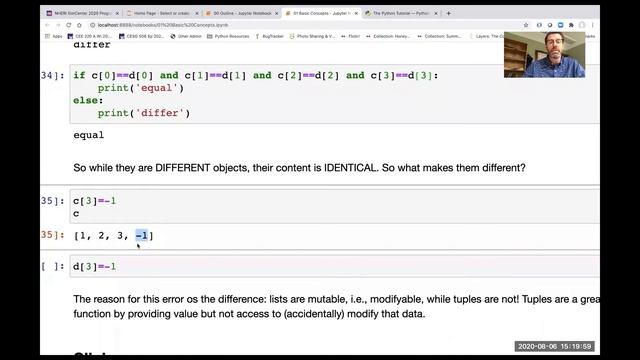The width and height of the screenshot is (640, 360).
Task: Click the output list [1, 2, 3, -1]
Action: 113,236
